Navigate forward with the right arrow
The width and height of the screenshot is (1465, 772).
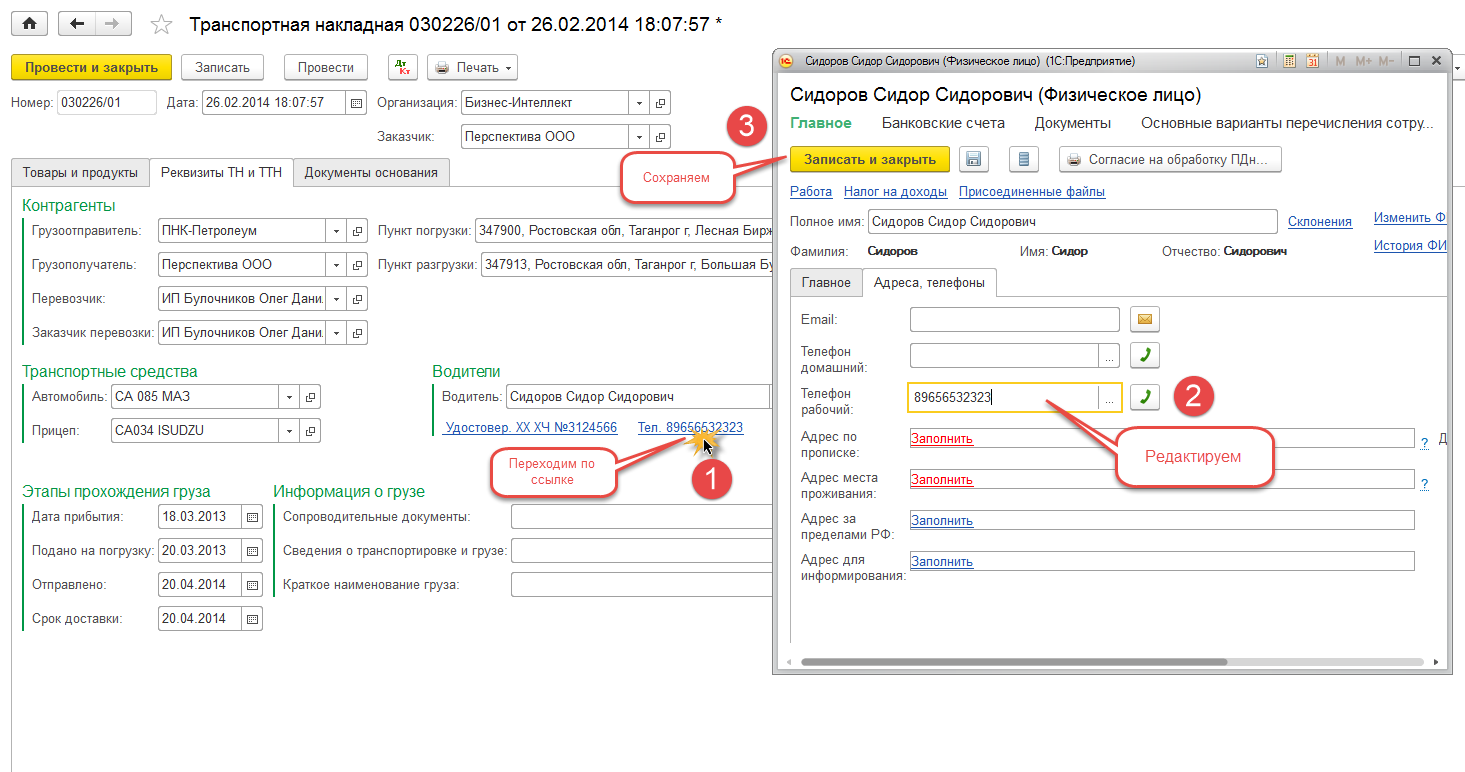112,23
